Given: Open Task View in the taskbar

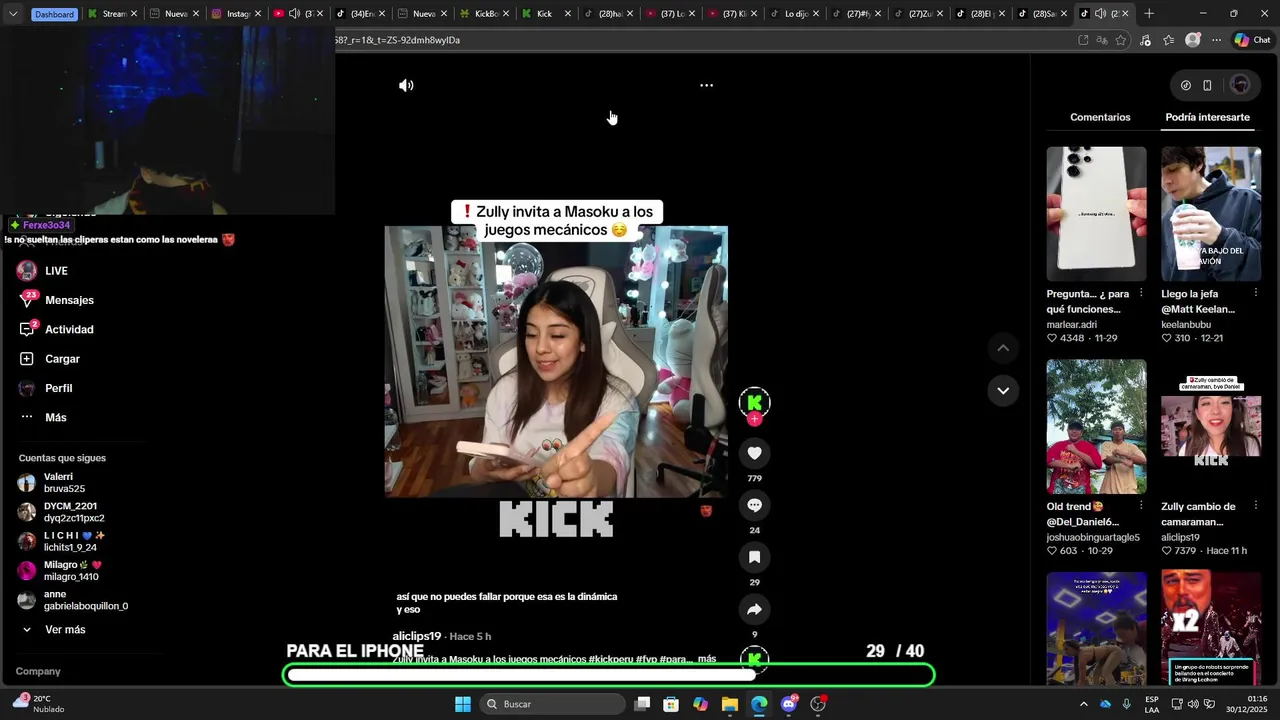Looking at the screenshot, I should point(642,704).
